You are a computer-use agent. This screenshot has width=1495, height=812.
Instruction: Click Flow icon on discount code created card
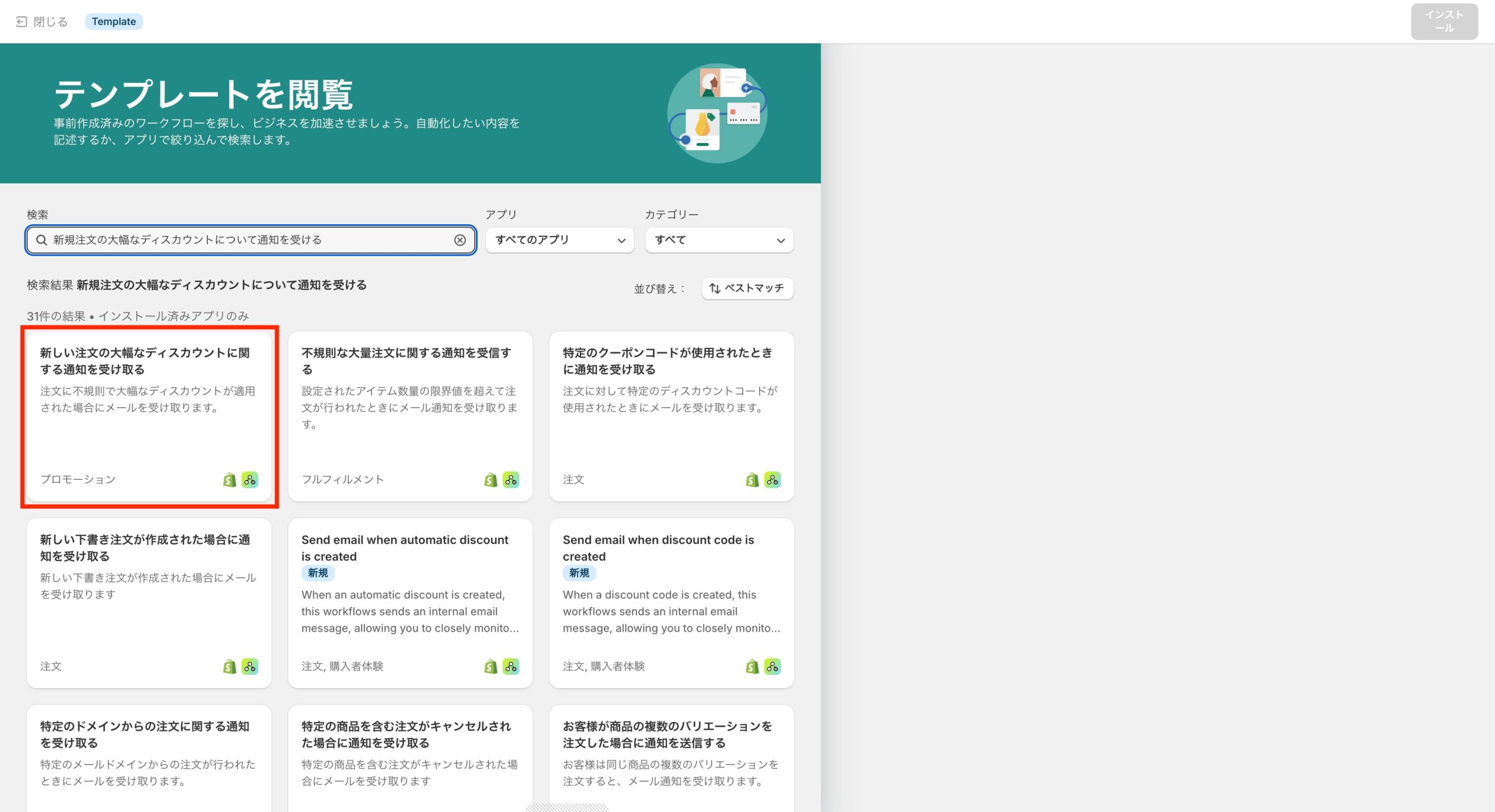772,667
